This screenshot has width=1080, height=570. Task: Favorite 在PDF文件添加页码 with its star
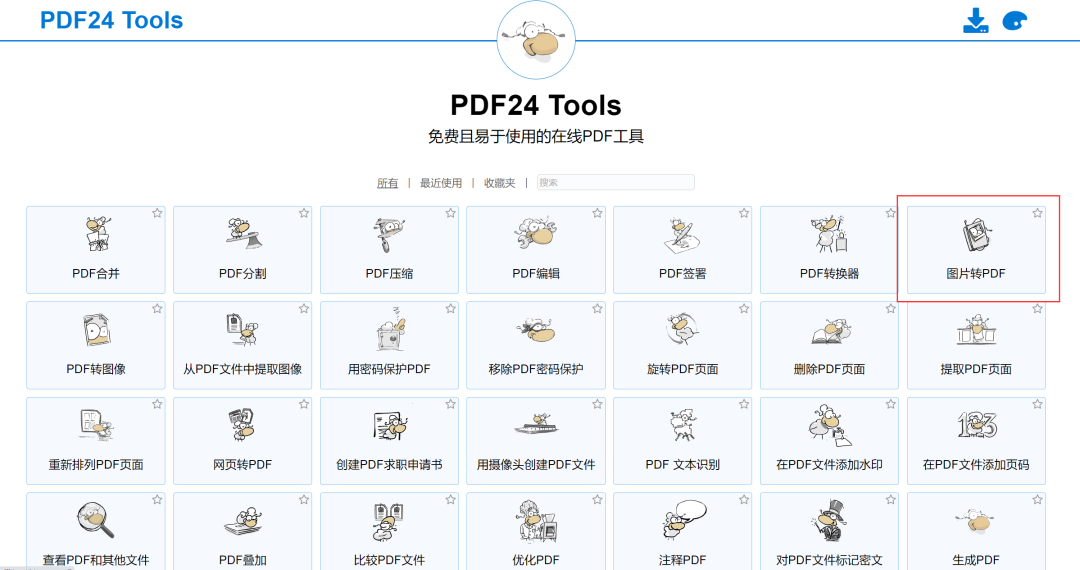[1037, 405]
